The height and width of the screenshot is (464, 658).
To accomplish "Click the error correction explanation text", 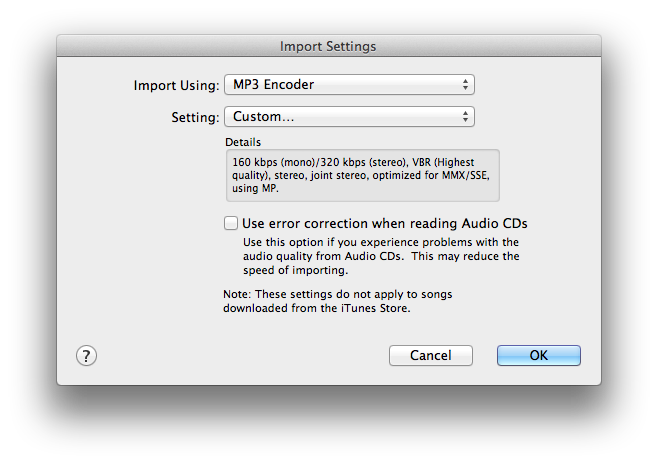I will 381,256.
